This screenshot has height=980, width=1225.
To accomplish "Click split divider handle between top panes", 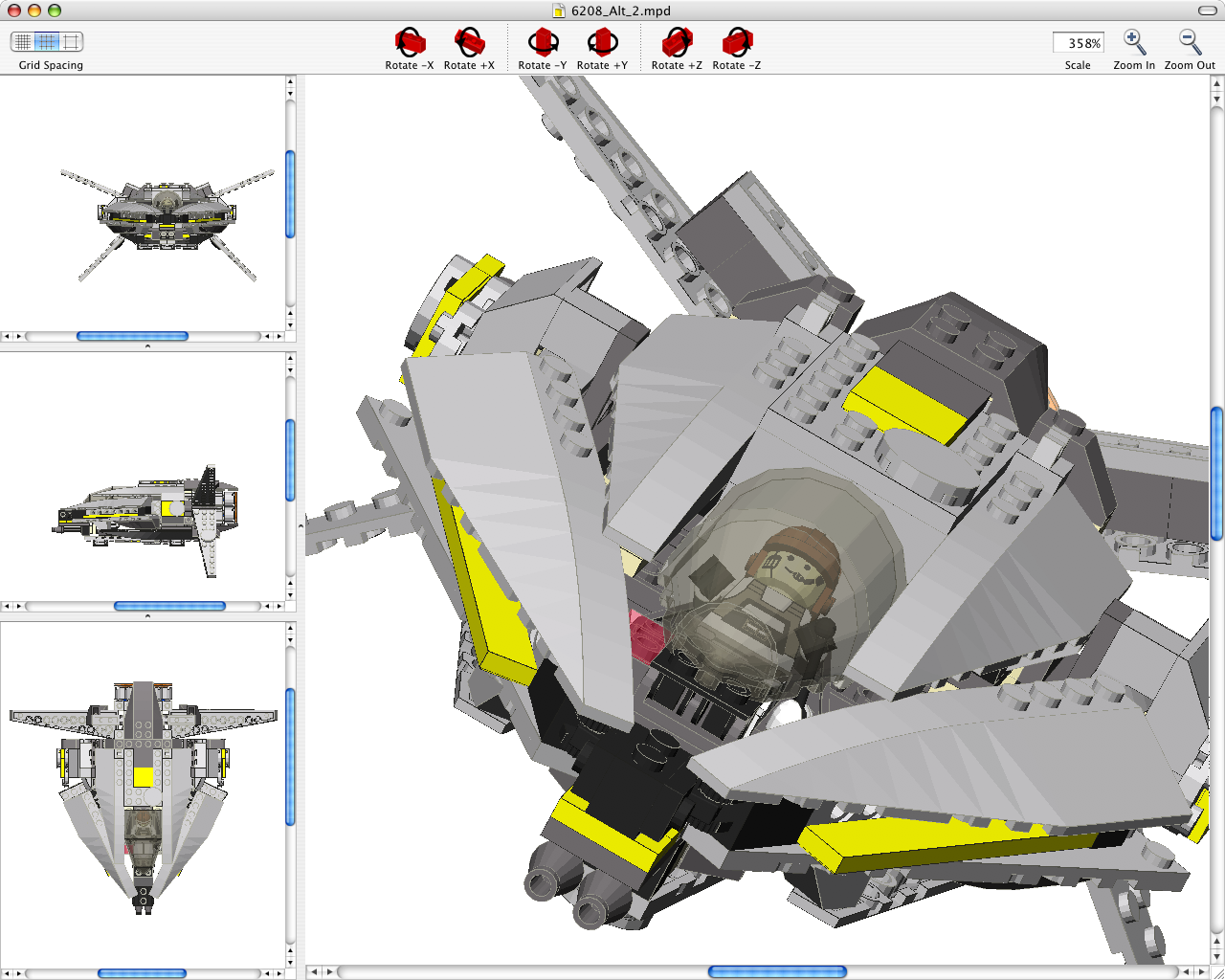I will tap(147, 346).
